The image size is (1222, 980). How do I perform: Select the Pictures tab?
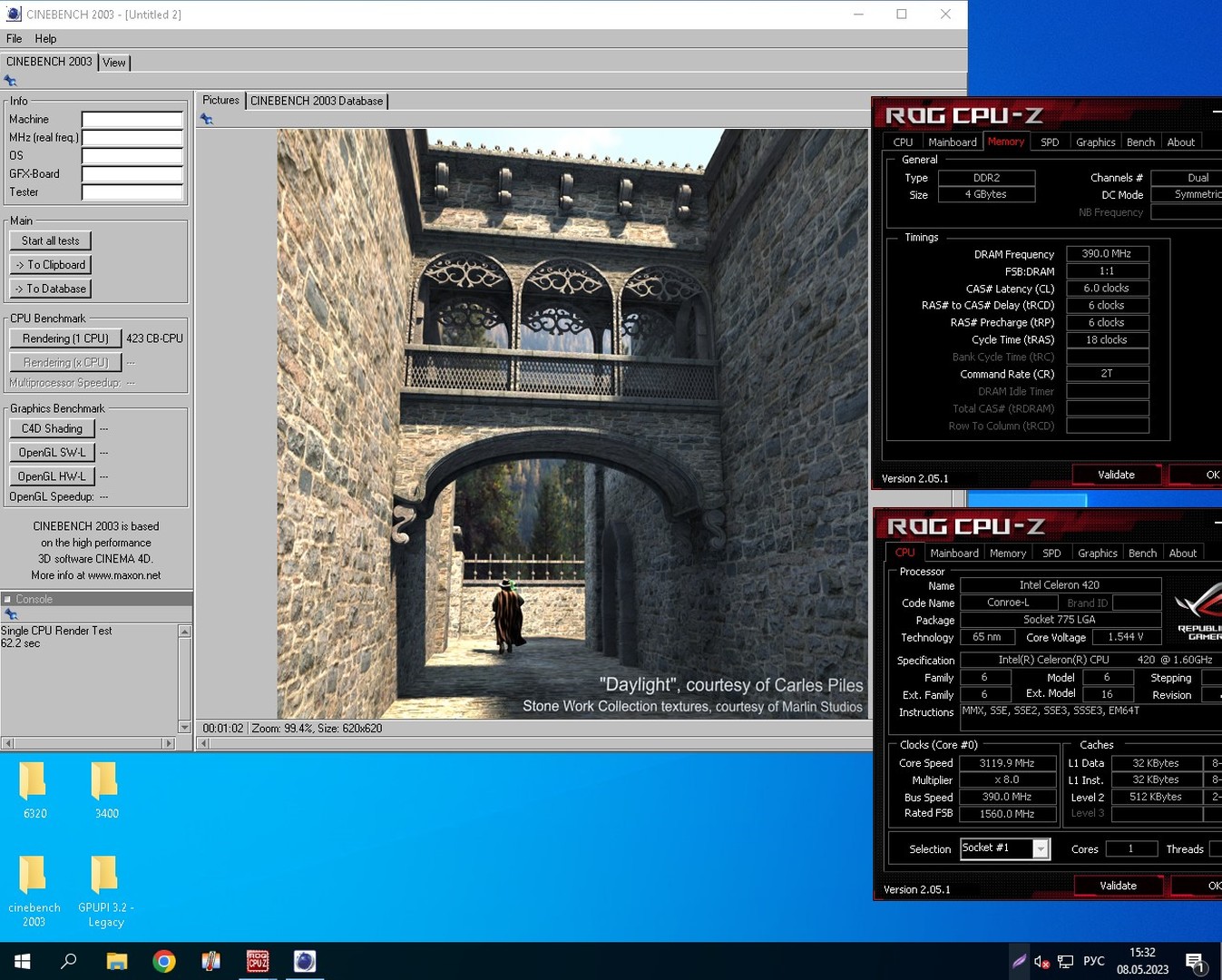point(220,100)
